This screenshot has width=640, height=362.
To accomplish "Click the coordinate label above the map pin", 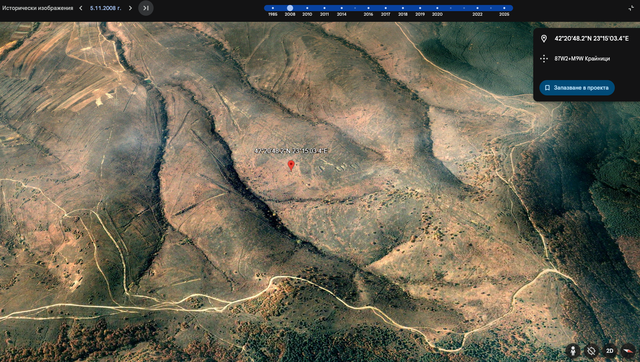I will coord(291,151).
